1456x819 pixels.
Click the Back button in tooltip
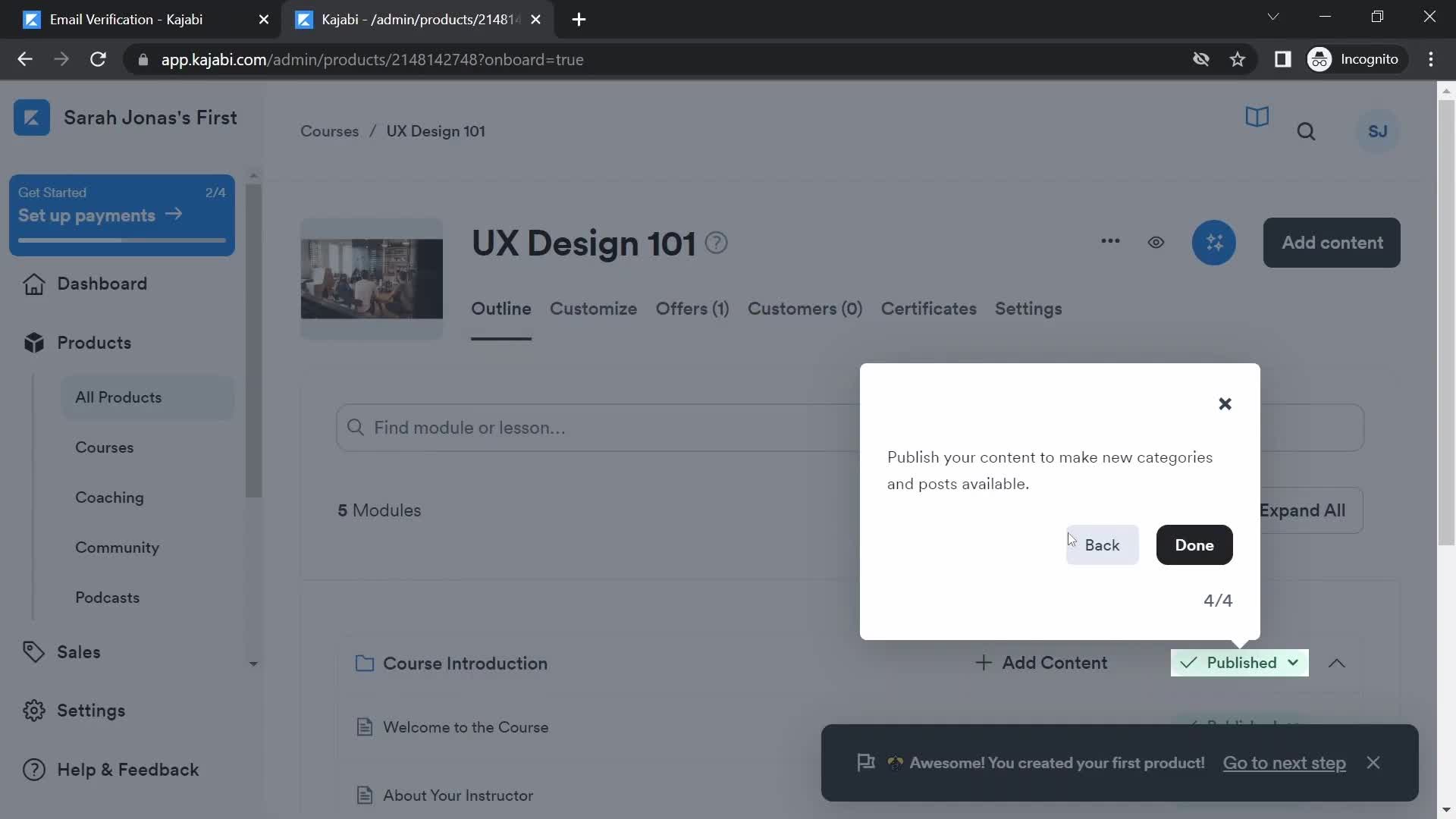tap(1101, 545)
